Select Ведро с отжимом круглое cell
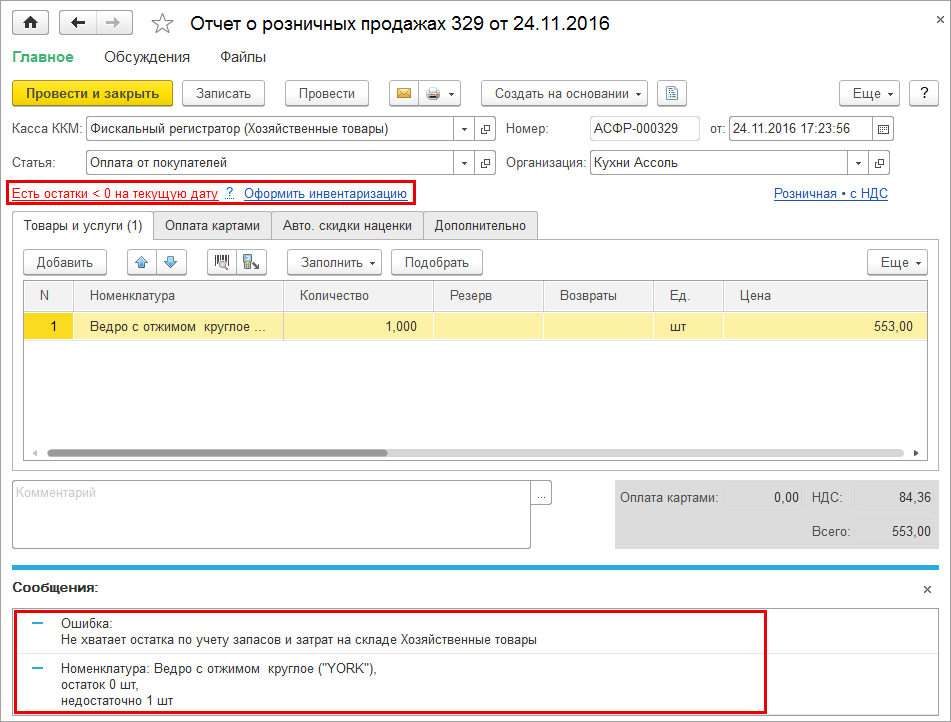The width and height of the screenshot is (951, 722). (x=178, y=326)
